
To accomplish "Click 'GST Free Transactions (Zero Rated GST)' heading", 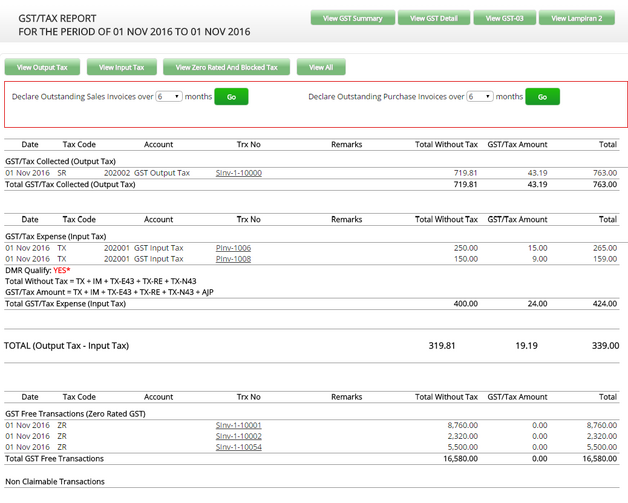I will coord(75,414).
